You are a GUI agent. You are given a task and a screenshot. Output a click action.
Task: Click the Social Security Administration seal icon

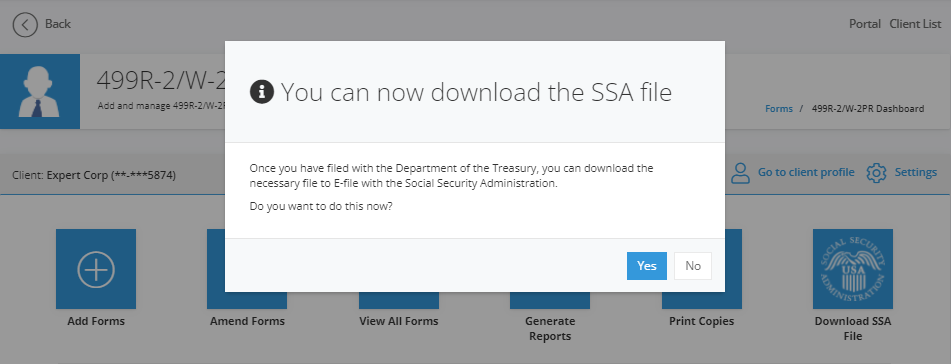(x=853, y=269)
